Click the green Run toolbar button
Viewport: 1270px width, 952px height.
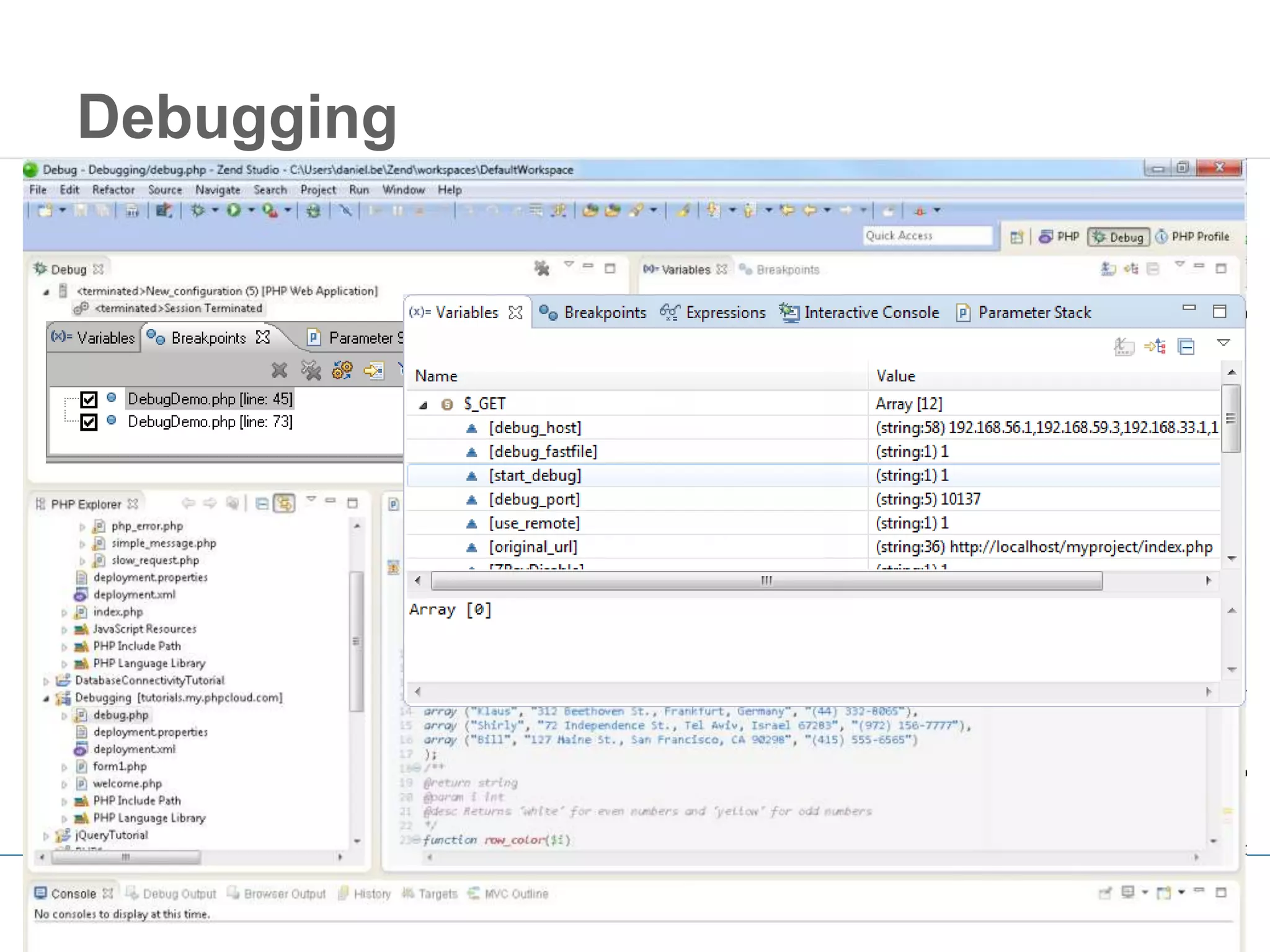pyautogui.click(x=234, y=211)
